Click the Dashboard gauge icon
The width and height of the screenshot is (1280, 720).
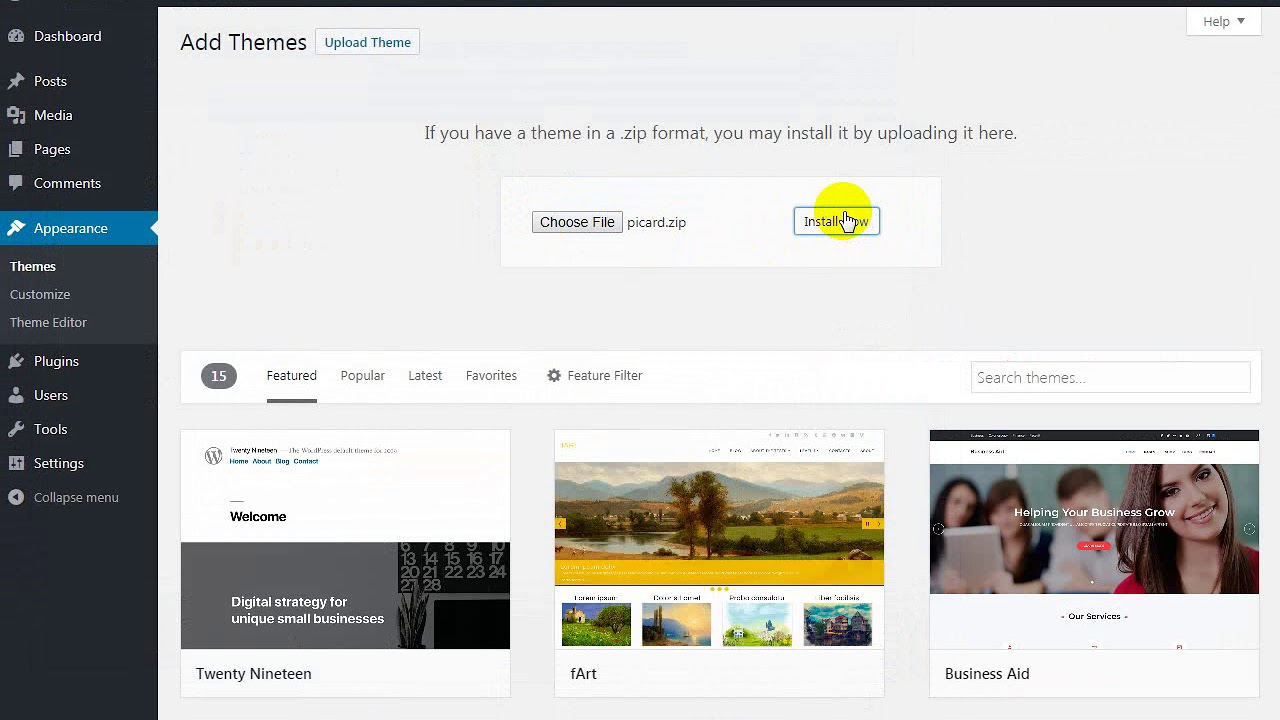tap(16, 36)
